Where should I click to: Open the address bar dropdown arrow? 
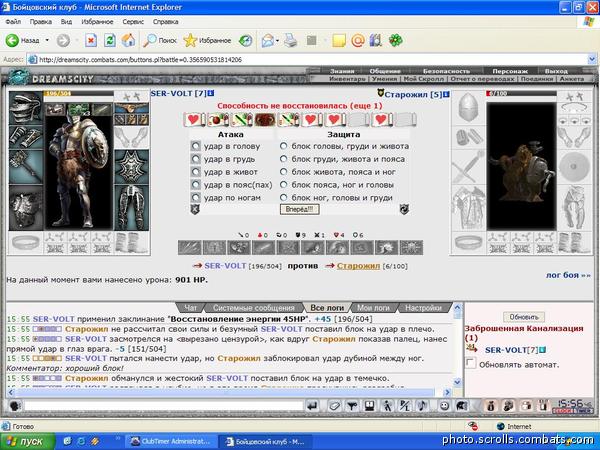click(x=592, y=59)
